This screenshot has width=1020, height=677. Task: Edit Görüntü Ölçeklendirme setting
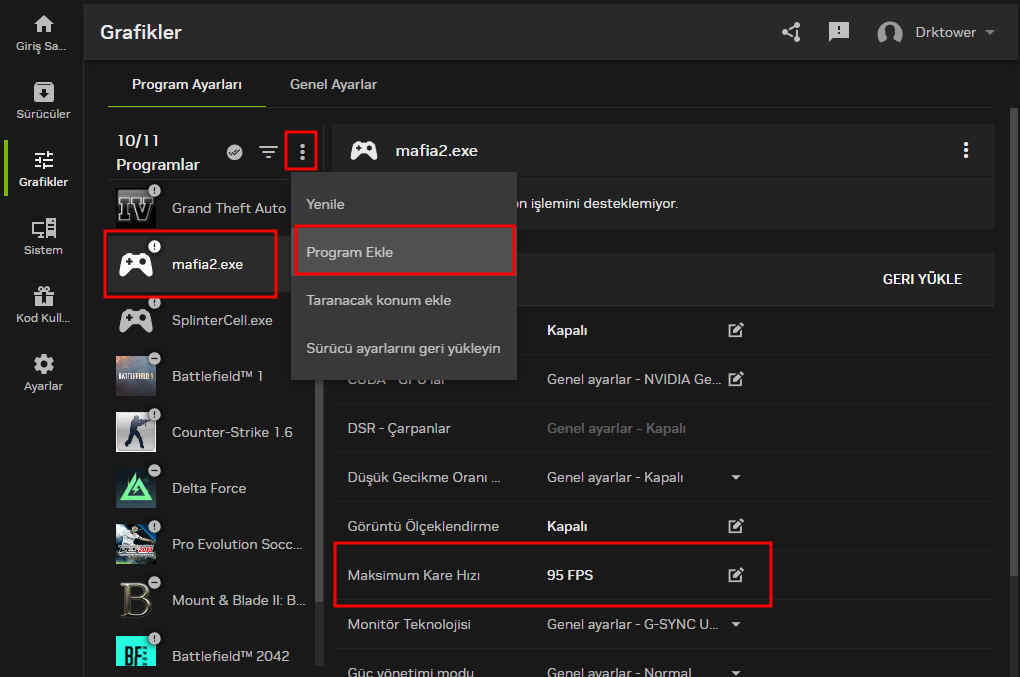pos(736,526)
